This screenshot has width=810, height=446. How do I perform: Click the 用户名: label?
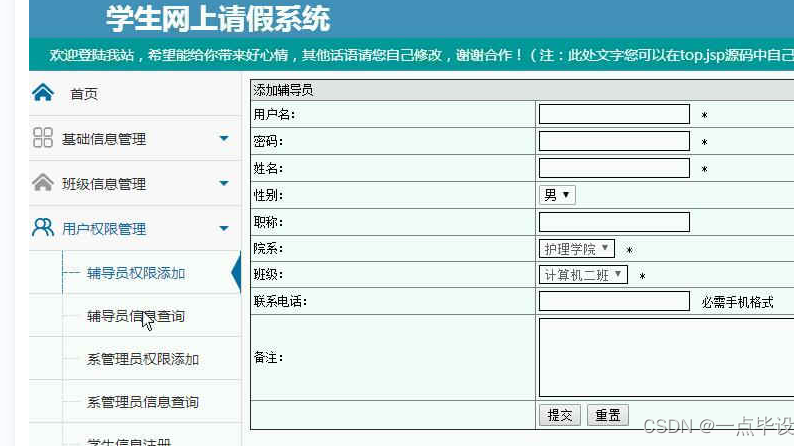(274, 114)
